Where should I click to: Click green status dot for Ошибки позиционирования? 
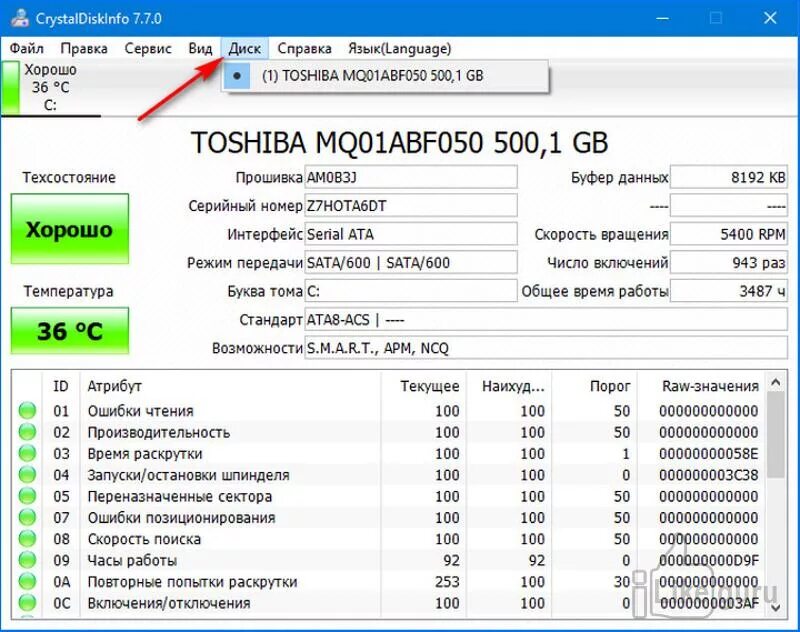(27, 518)
